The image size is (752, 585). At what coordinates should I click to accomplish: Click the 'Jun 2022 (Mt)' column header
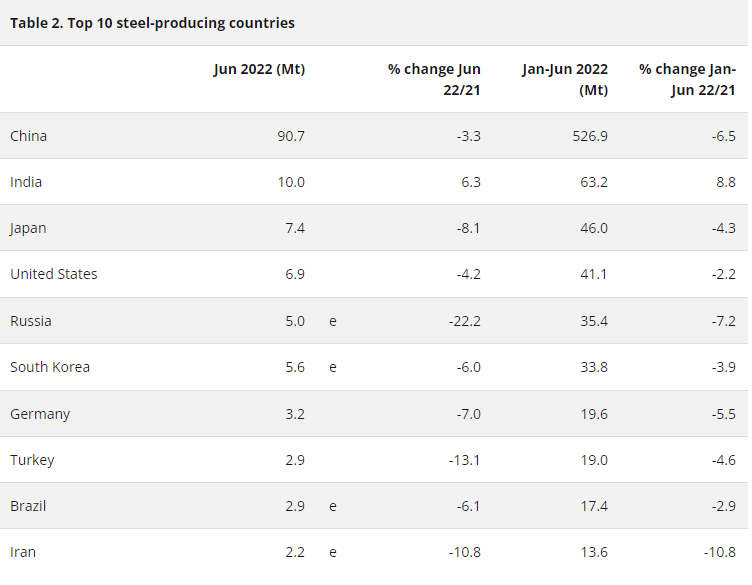point(259,69)
